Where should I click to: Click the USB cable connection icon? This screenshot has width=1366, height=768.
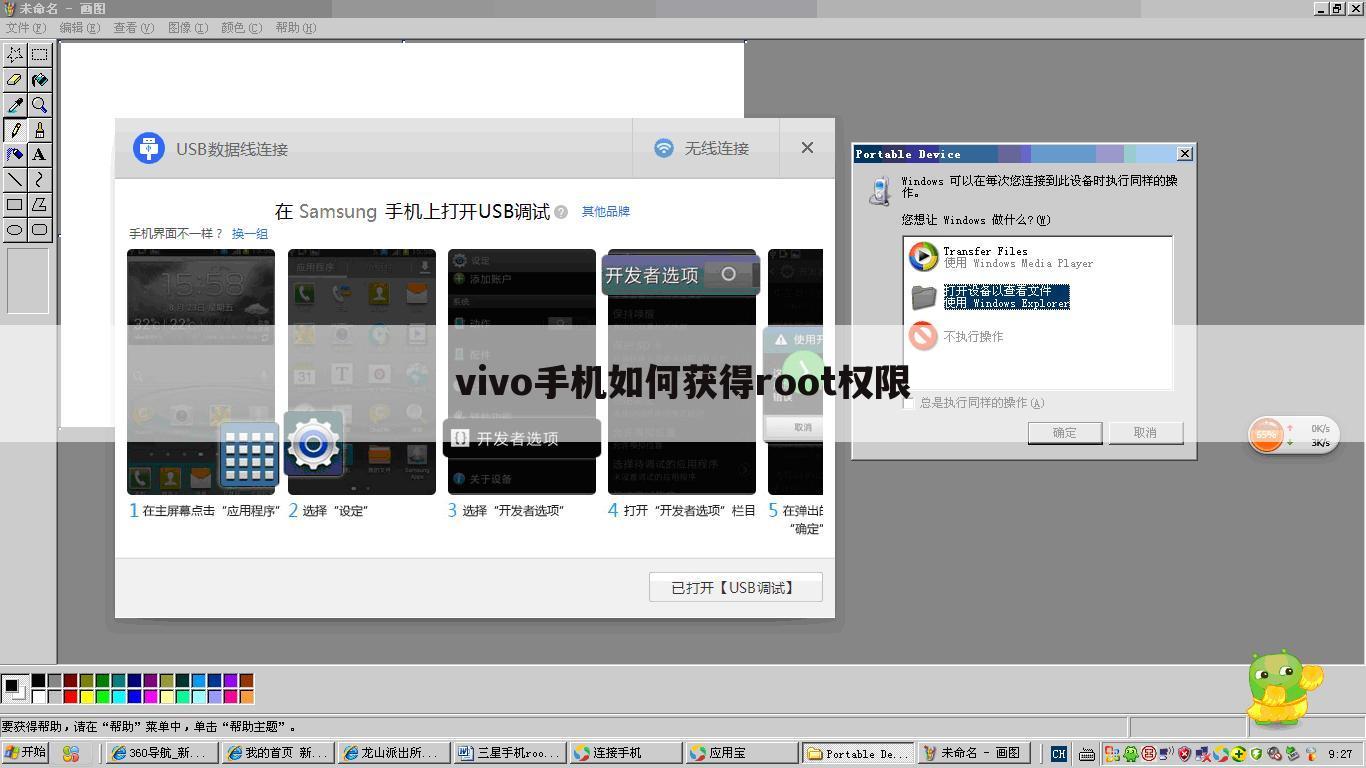pyautogui.click(x=149, y=148)
